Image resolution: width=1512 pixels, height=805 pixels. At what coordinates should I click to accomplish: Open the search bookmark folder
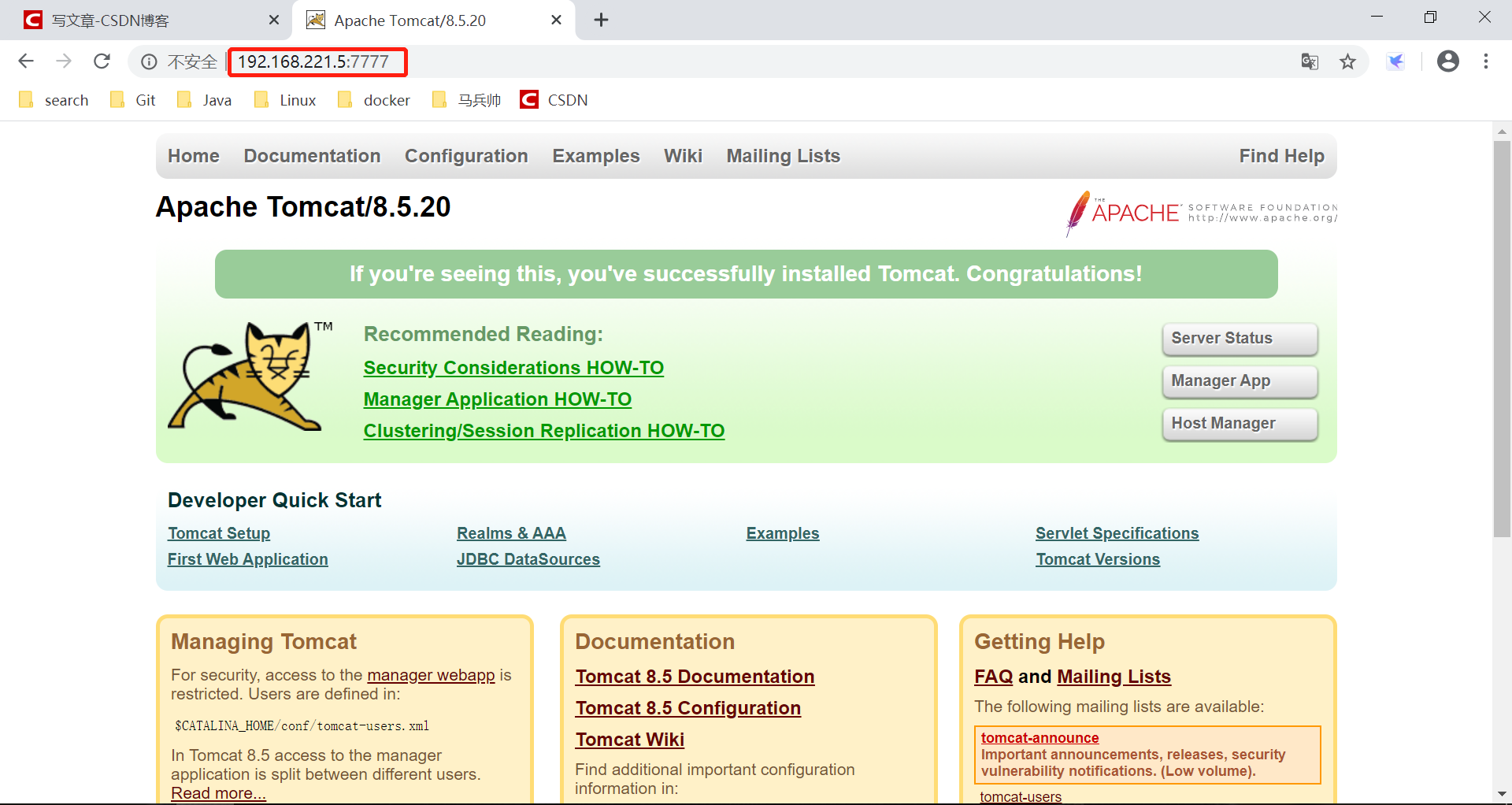[54, 100]
